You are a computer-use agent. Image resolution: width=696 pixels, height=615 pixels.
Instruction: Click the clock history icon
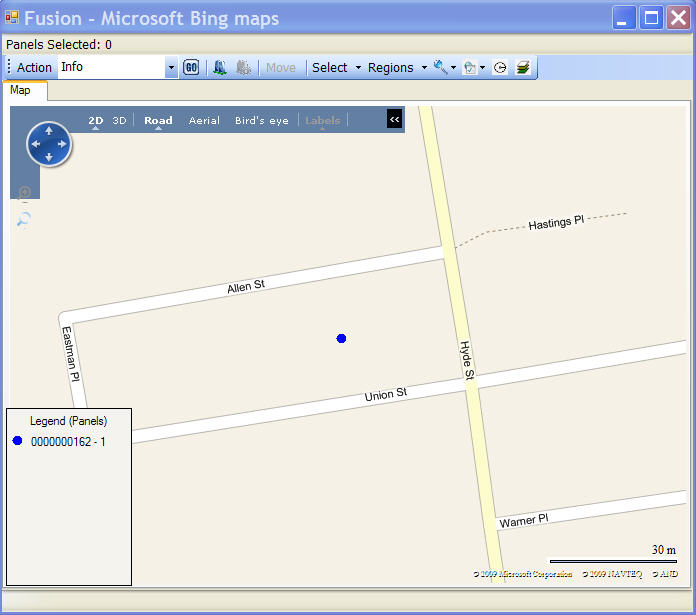pos(500,68)
